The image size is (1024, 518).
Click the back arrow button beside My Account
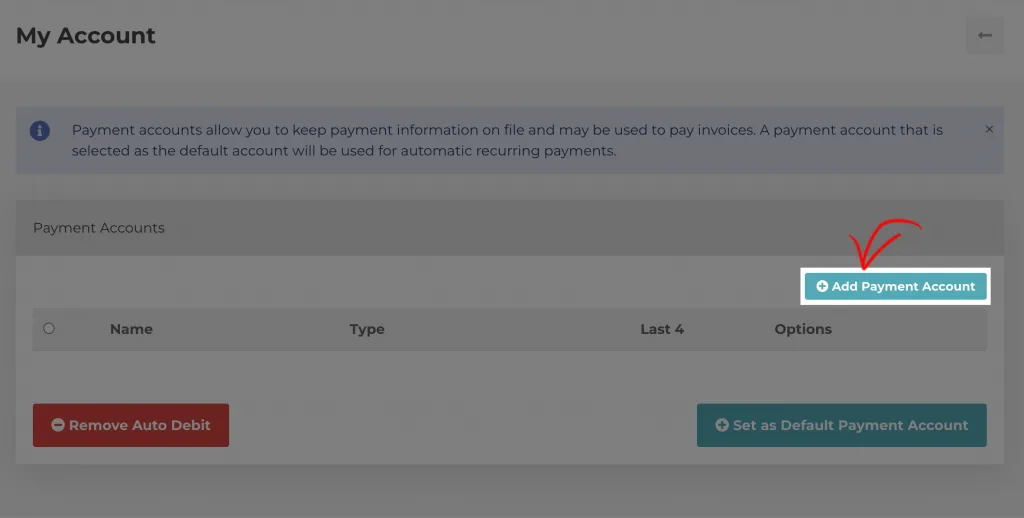point(985,36)
